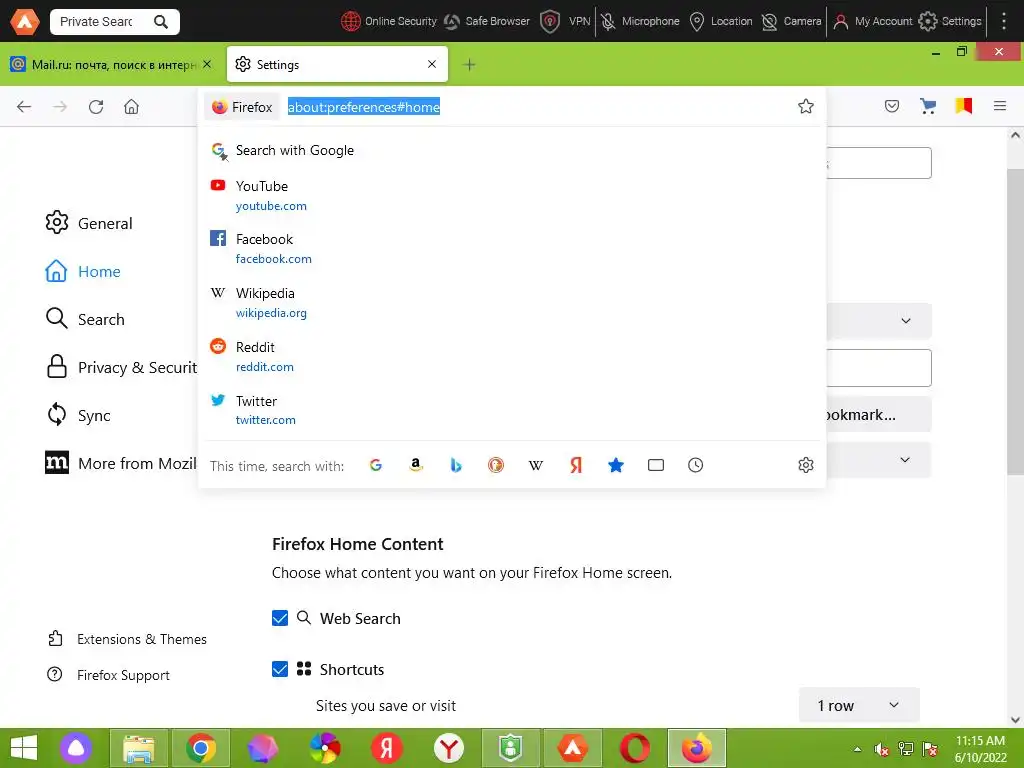Bookmark this page with star icon
Screen dimensions: 1024x768
pyautogui.click(x=806, y=106)
